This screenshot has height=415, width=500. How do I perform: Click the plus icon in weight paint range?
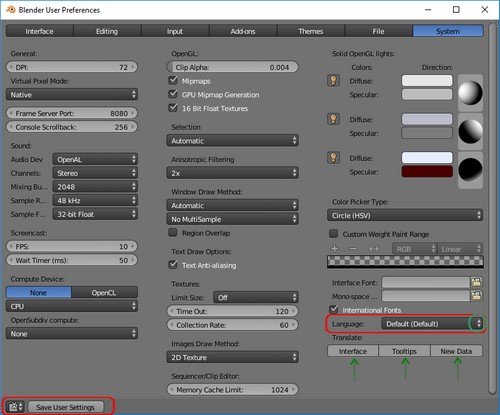click(x=335, y=249)
